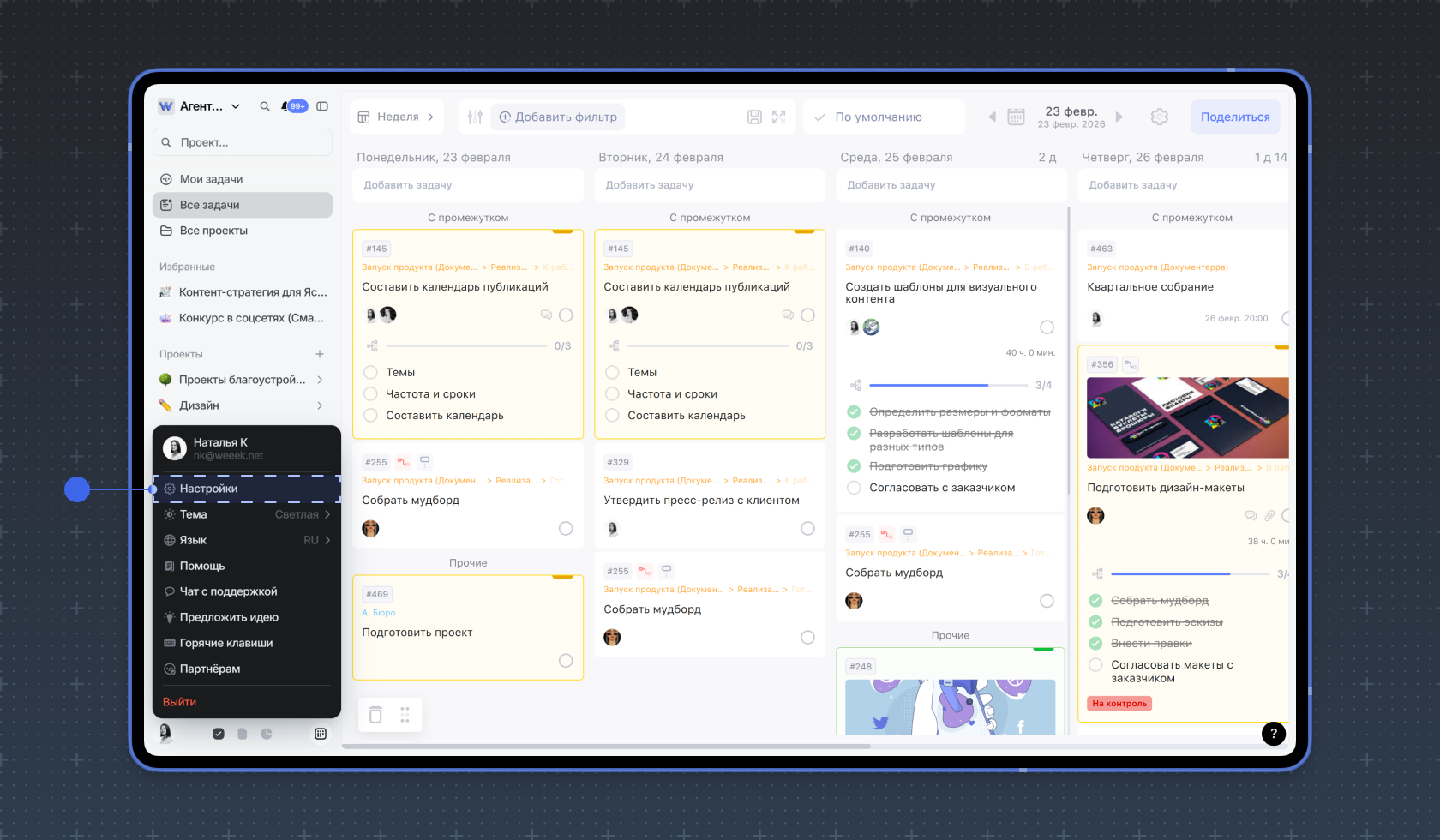The width and height of the screenshot is (1440, 840).
Task: Collapse sidebar using panel toggle icon
Action: click(x=322, y=106)
